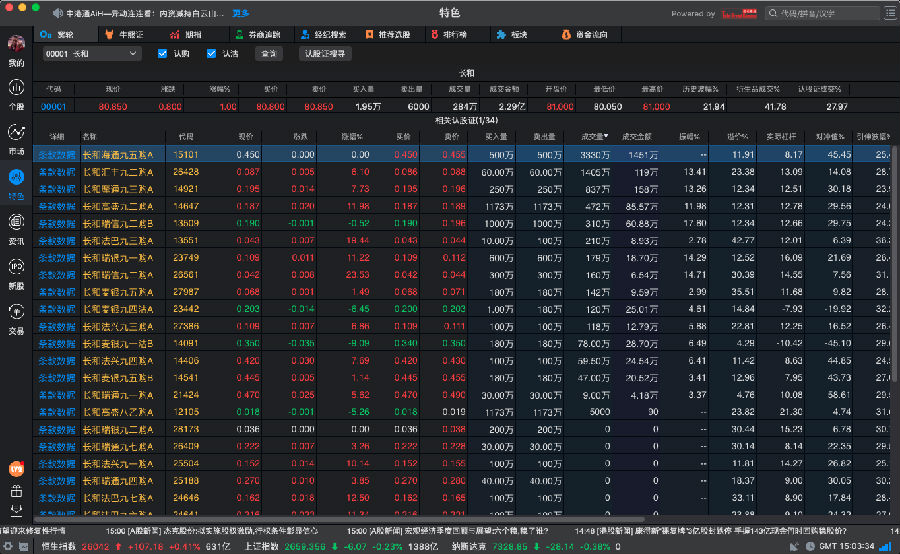This screenshot has height=554, width=900.
Task: Select the row with code 14091
Action: click(462, 343)
